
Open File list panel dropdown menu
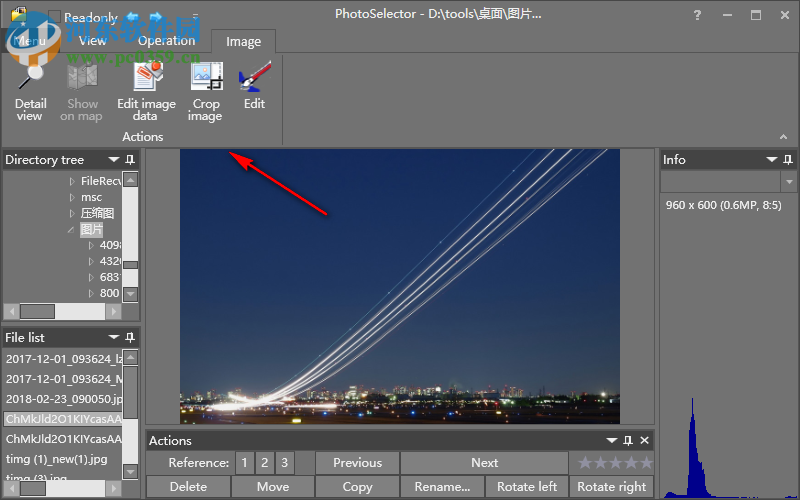[x=114, y=337]
